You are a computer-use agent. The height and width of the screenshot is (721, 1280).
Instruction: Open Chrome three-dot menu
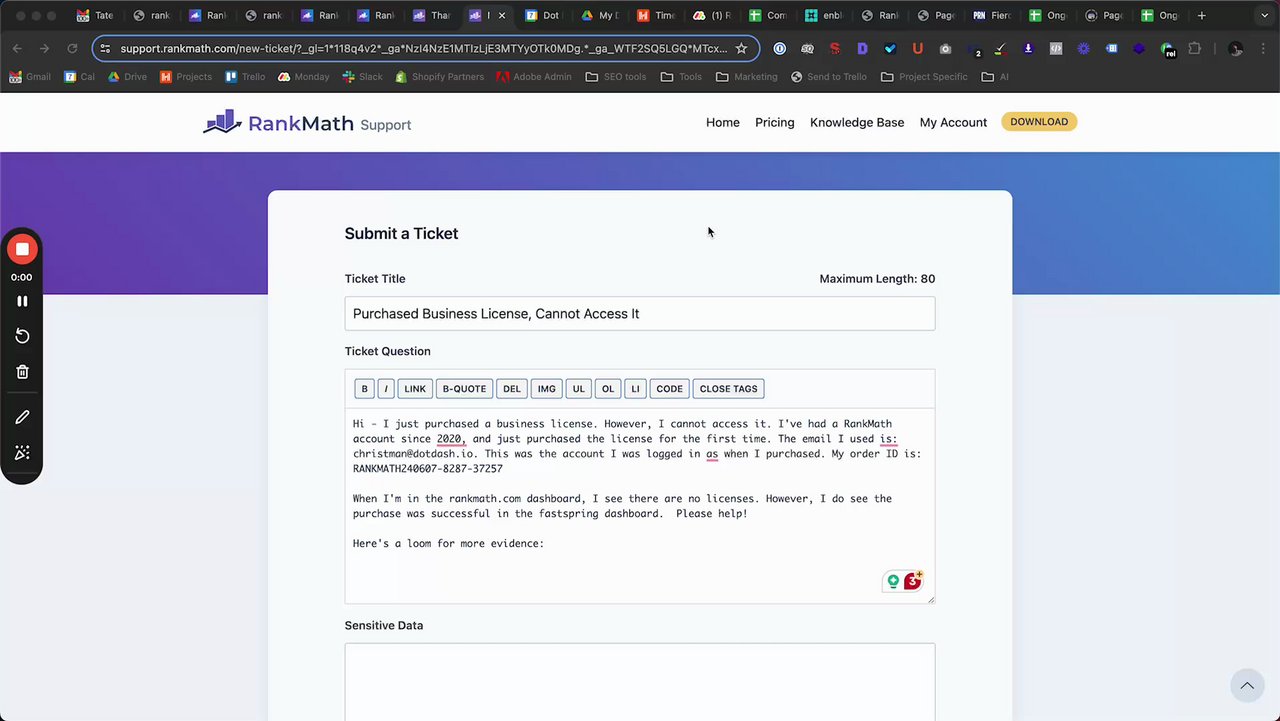[x=1262, y=48]
